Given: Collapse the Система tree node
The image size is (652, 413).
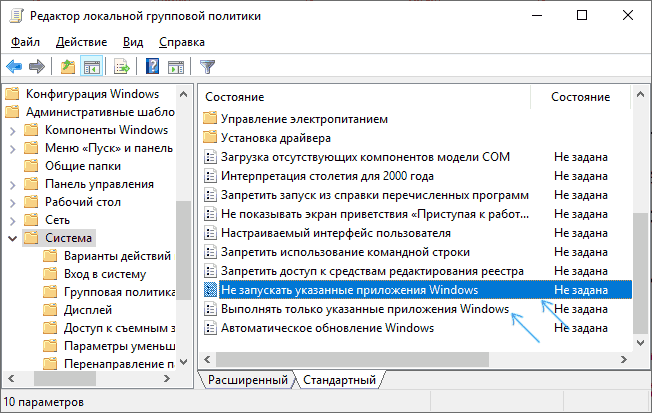Looking at the screenshot, I should [12, 238].
